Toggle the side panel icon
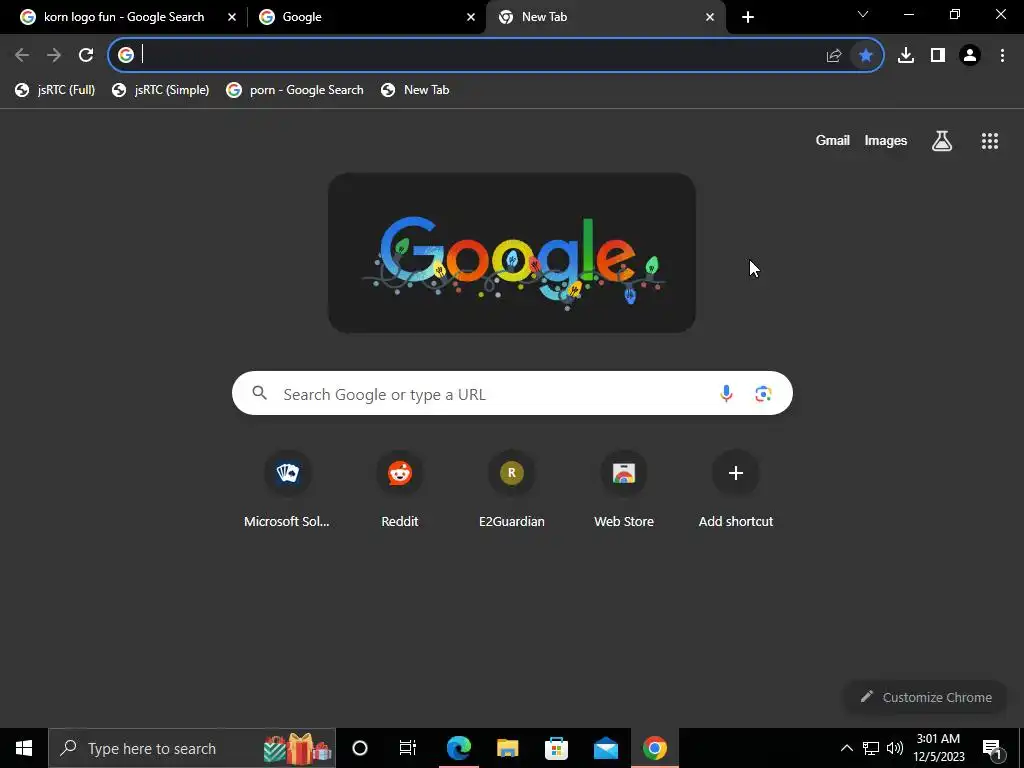1024x768 pixels. (x=938, y=56)
